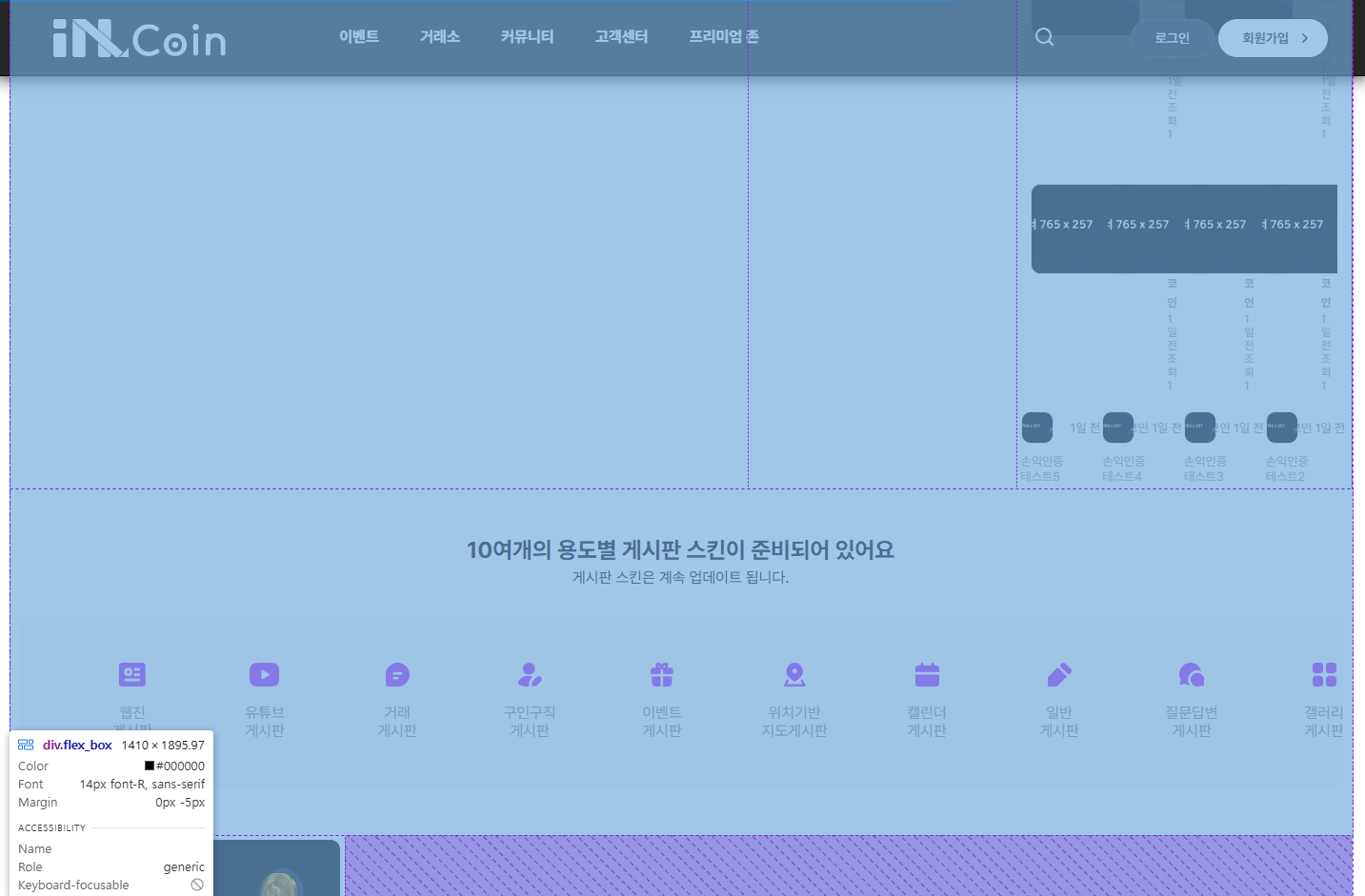1365x896 pixels.
Task: Click the search magnifier icon in header
Action: (1044, 37)
